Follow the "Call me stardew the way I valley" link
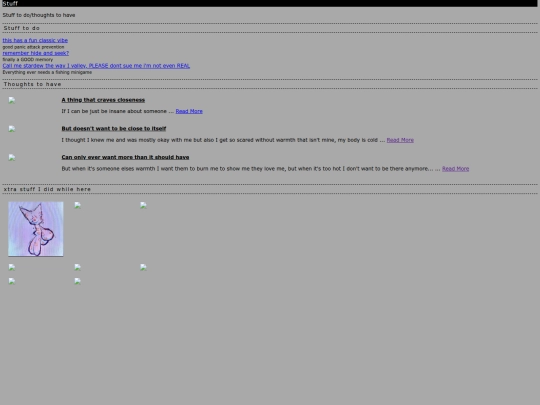This screenshot has height=405, width=540. (x=96, y=66)
